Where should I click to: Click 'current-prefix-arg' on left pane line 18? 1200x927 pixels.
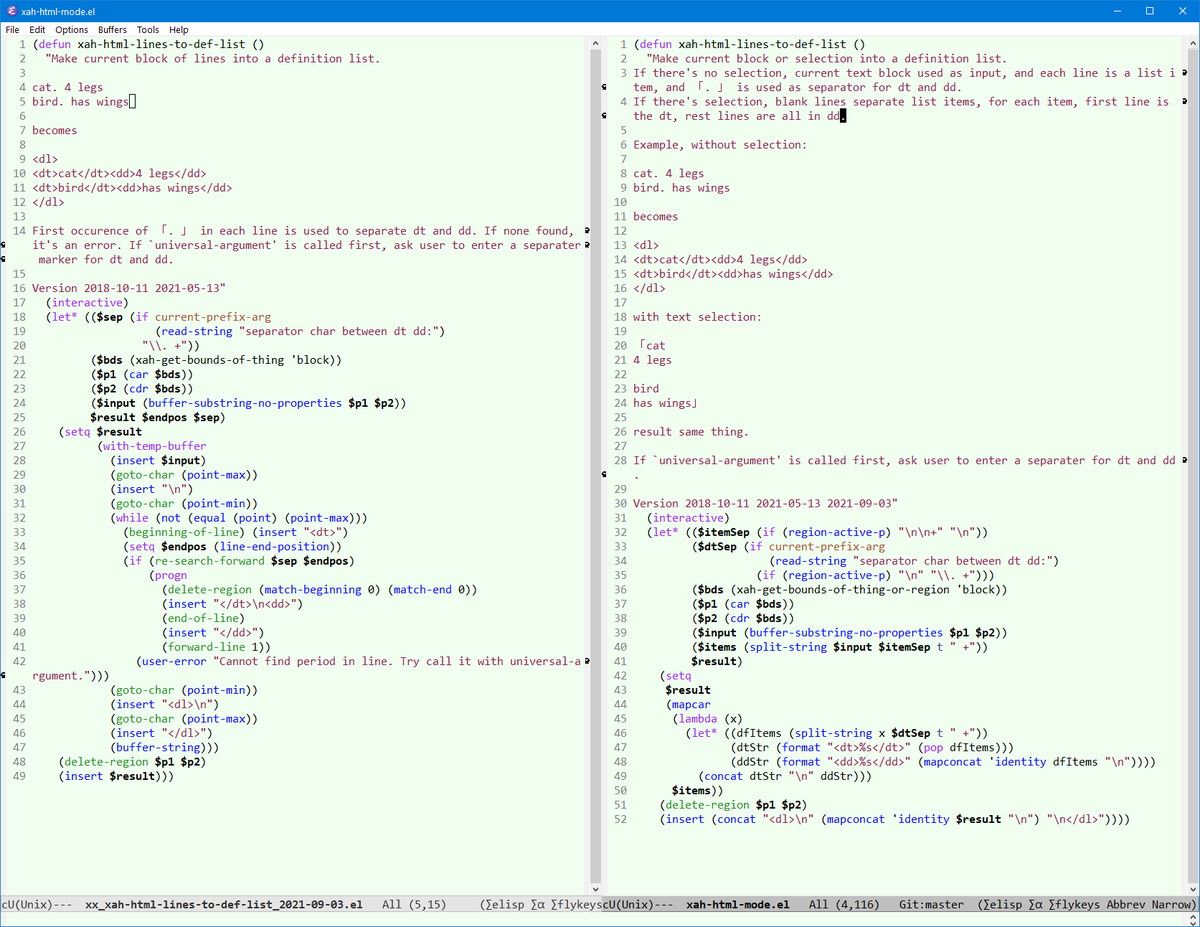pos(212,317)
